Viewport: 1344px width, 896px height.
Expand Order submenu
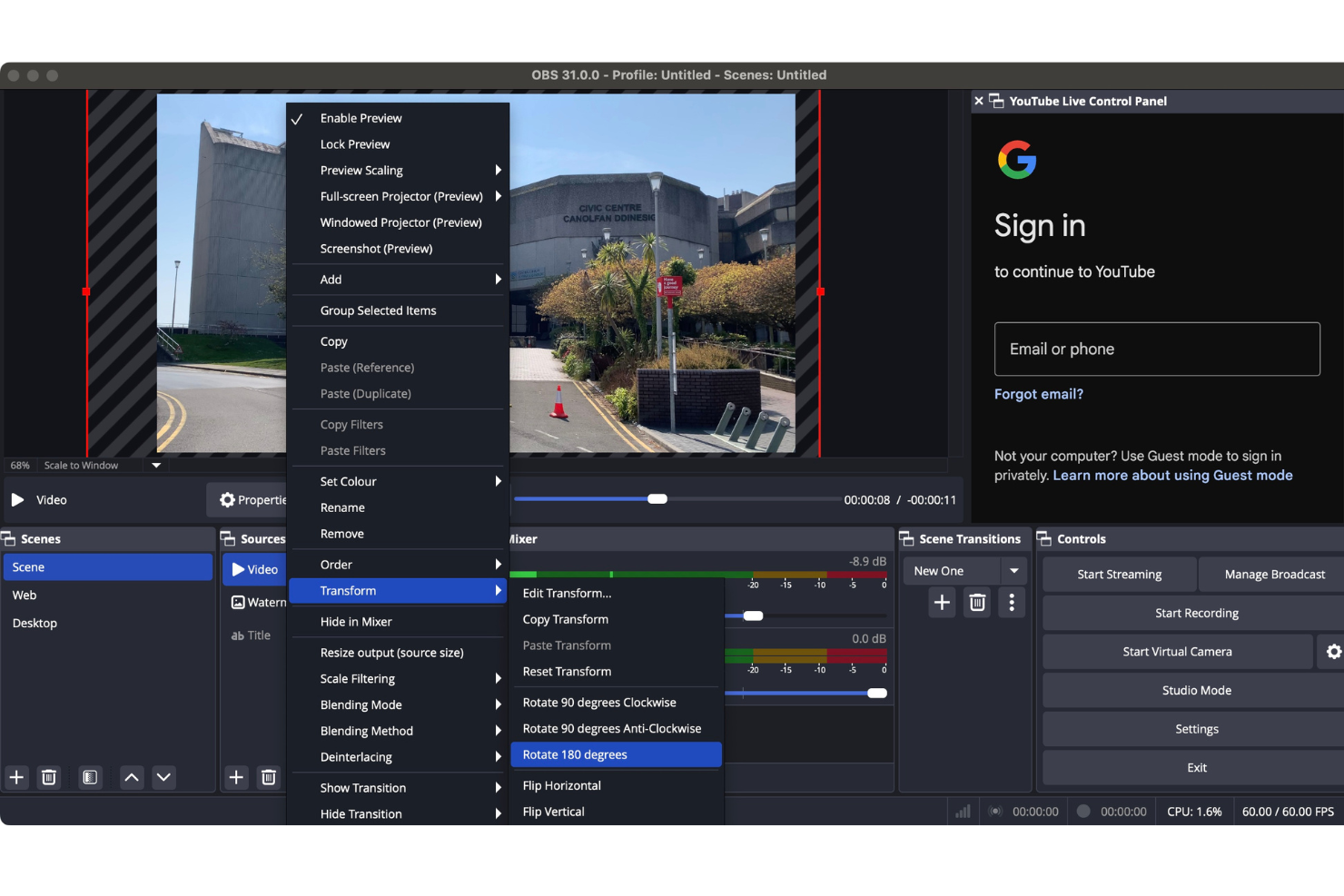pos(398,565)
